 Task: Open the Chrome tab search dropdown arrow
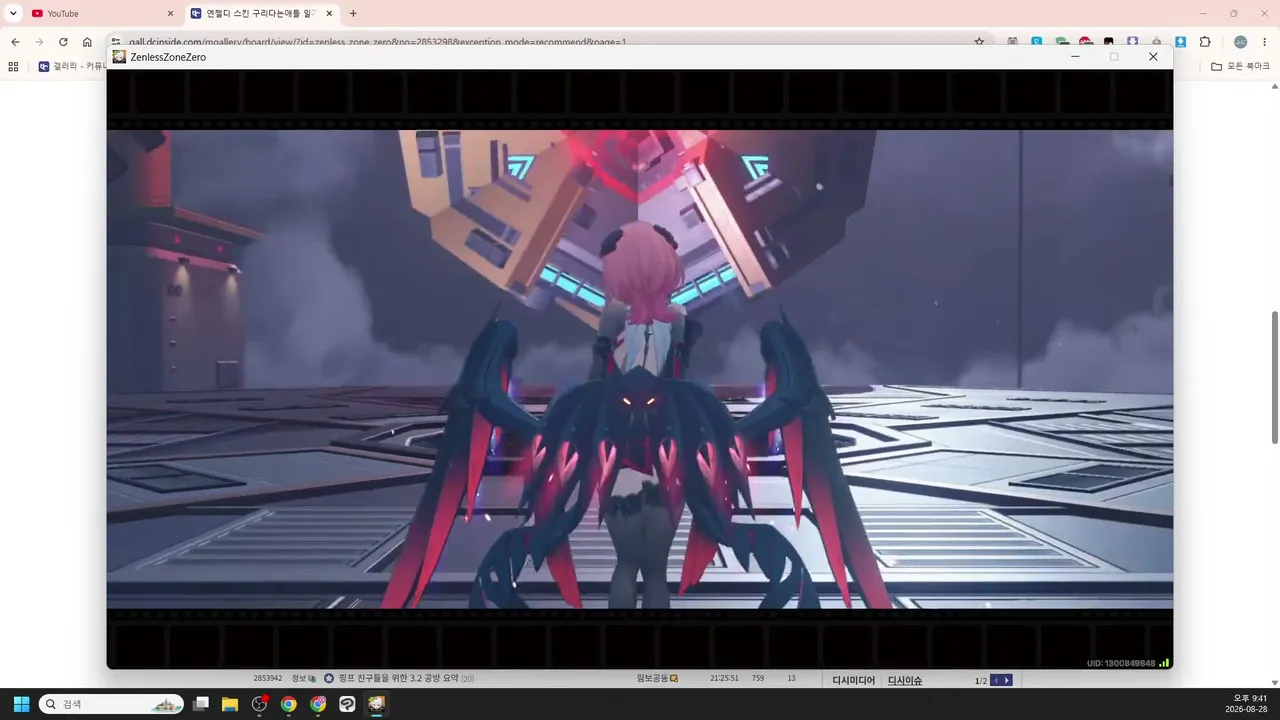point(14,14)
